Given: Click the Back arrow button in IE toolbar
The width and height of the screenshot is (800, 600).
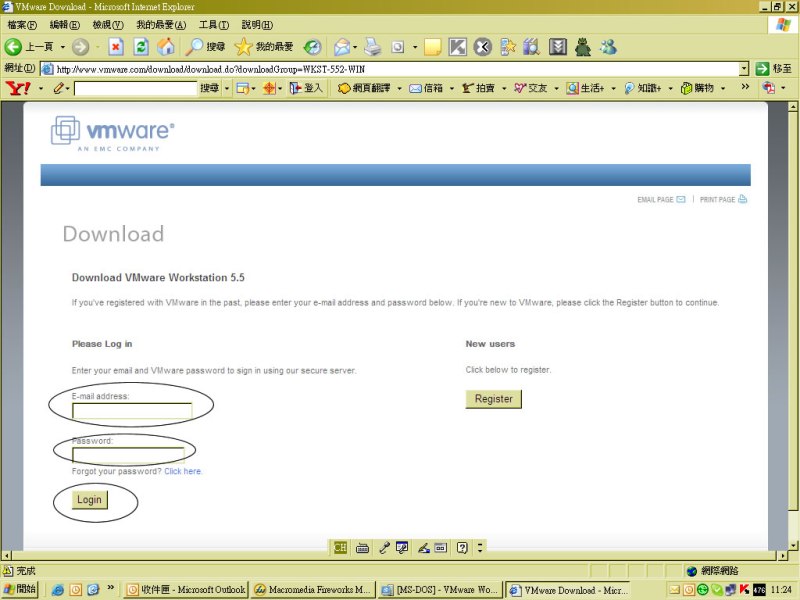Looking at the screenshot, I should pos(13,47).
